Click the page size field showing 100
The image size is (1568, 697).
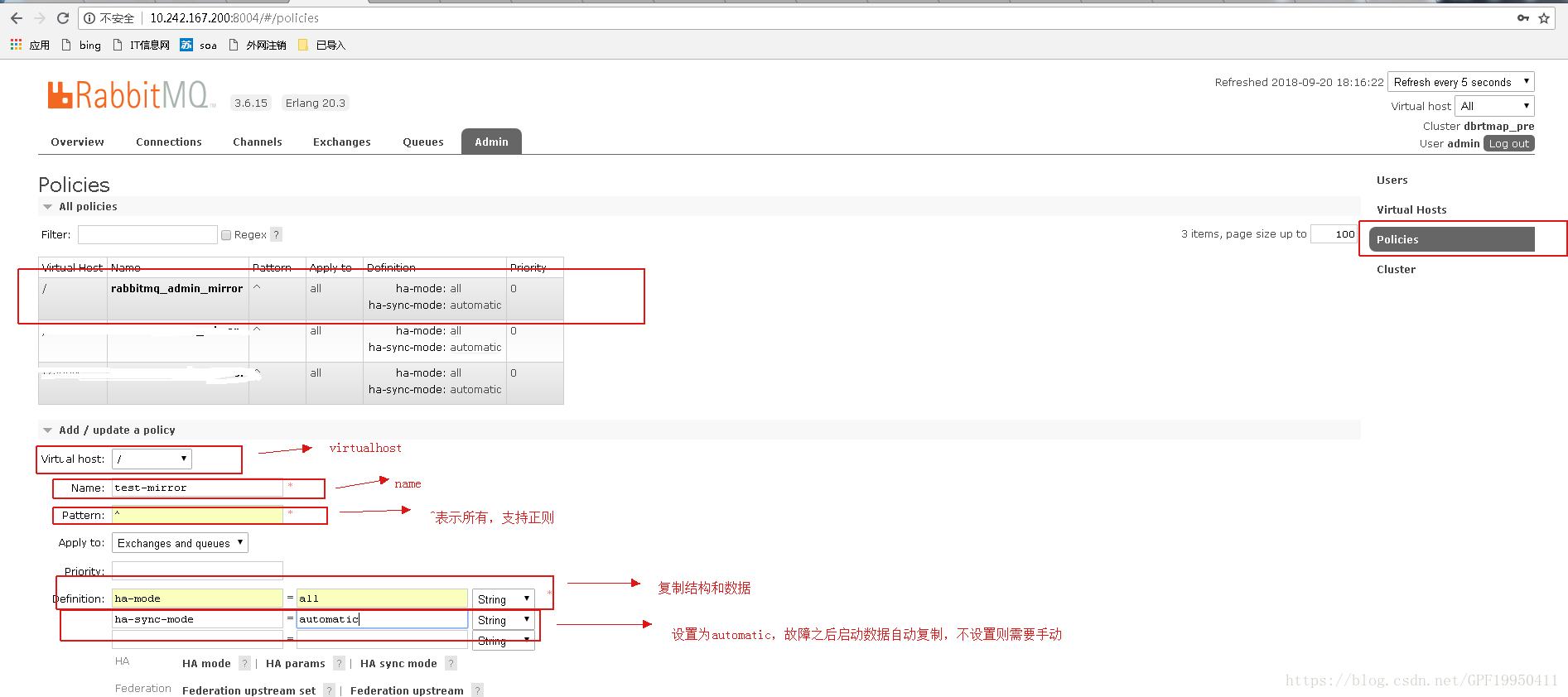(1334, 234)
